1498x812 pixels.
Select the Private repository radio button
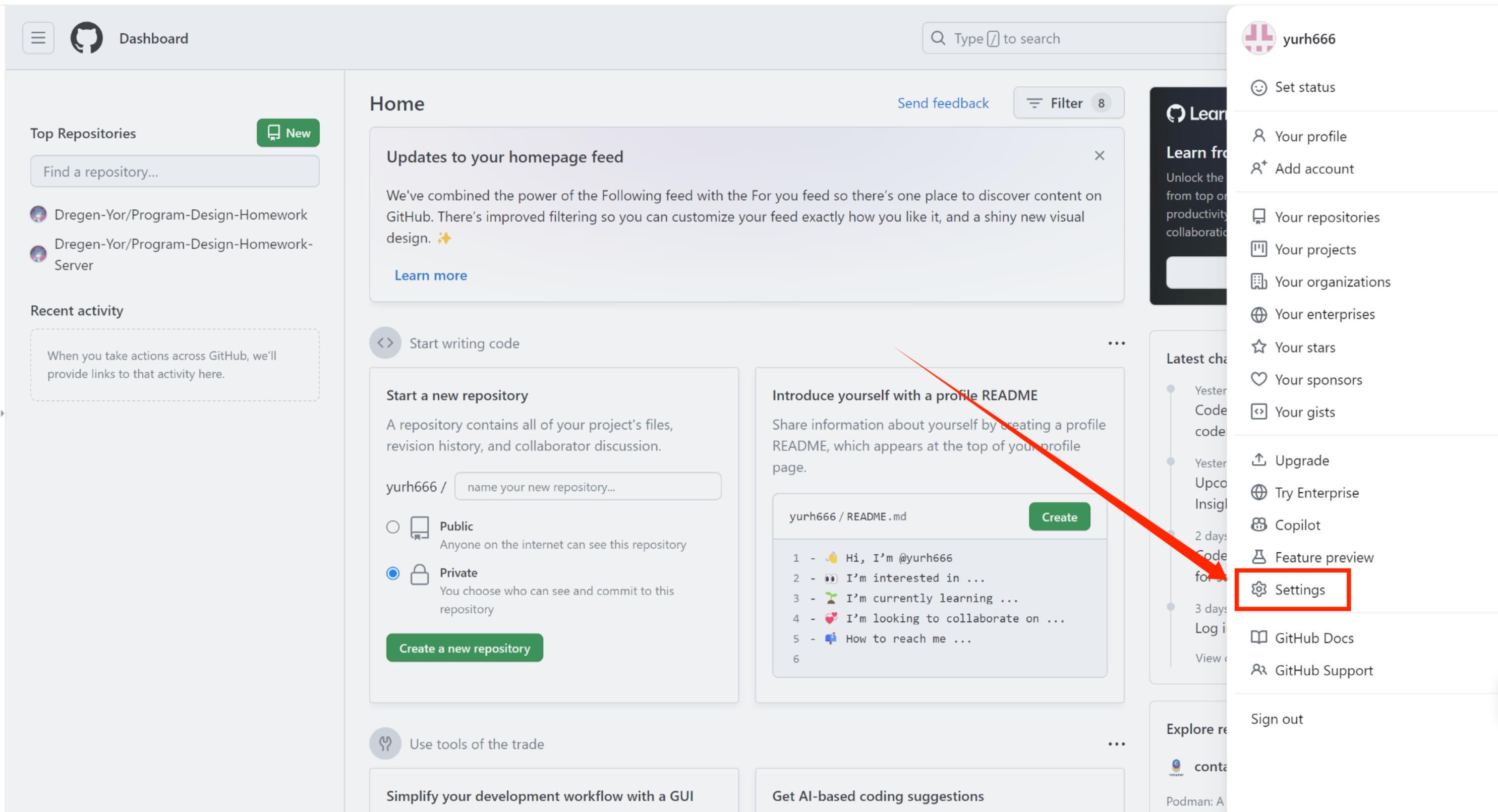(393, 573)
